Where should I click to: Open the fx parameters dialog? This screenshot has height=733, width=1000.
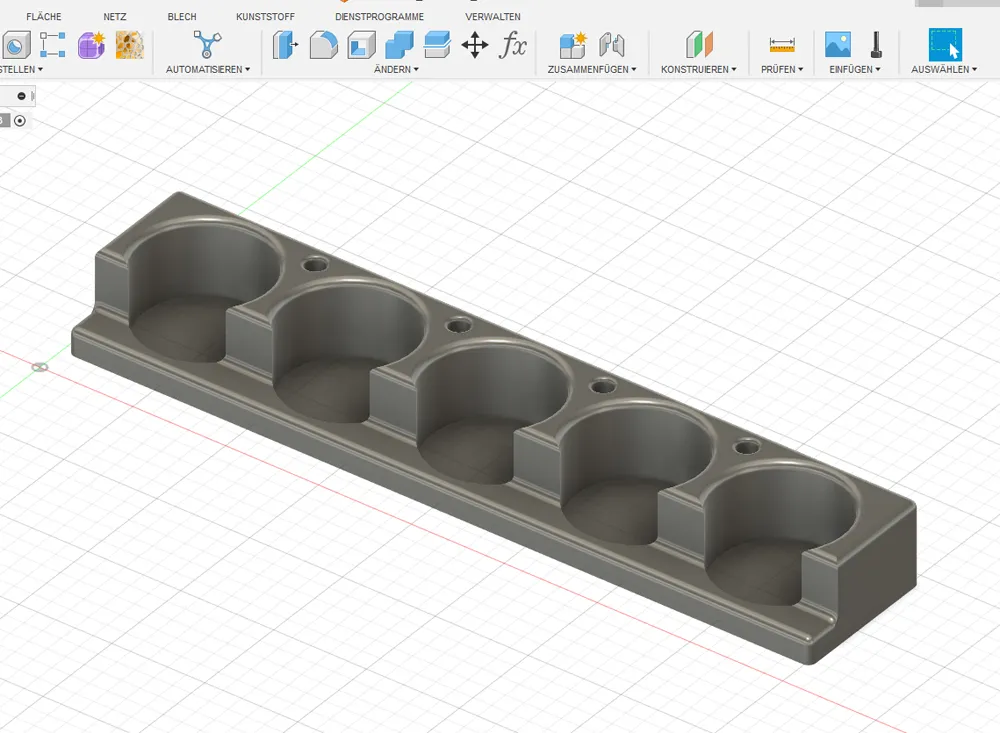[x=513, y=44]
